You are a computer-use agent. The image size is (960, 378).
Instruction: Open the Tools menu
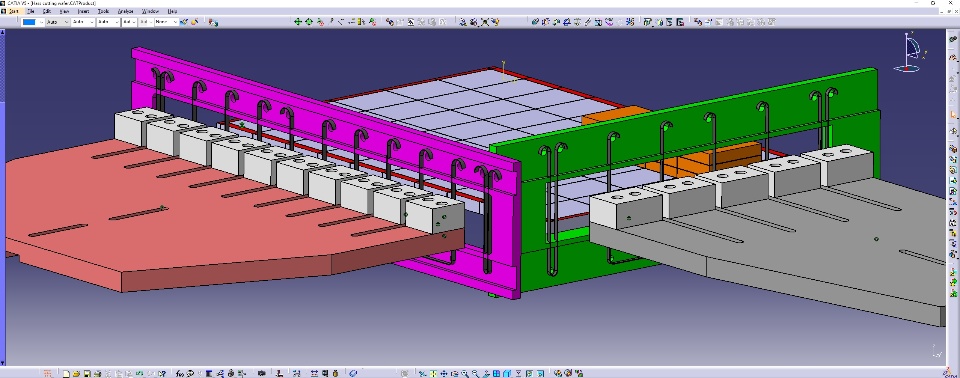pos(103,11)
